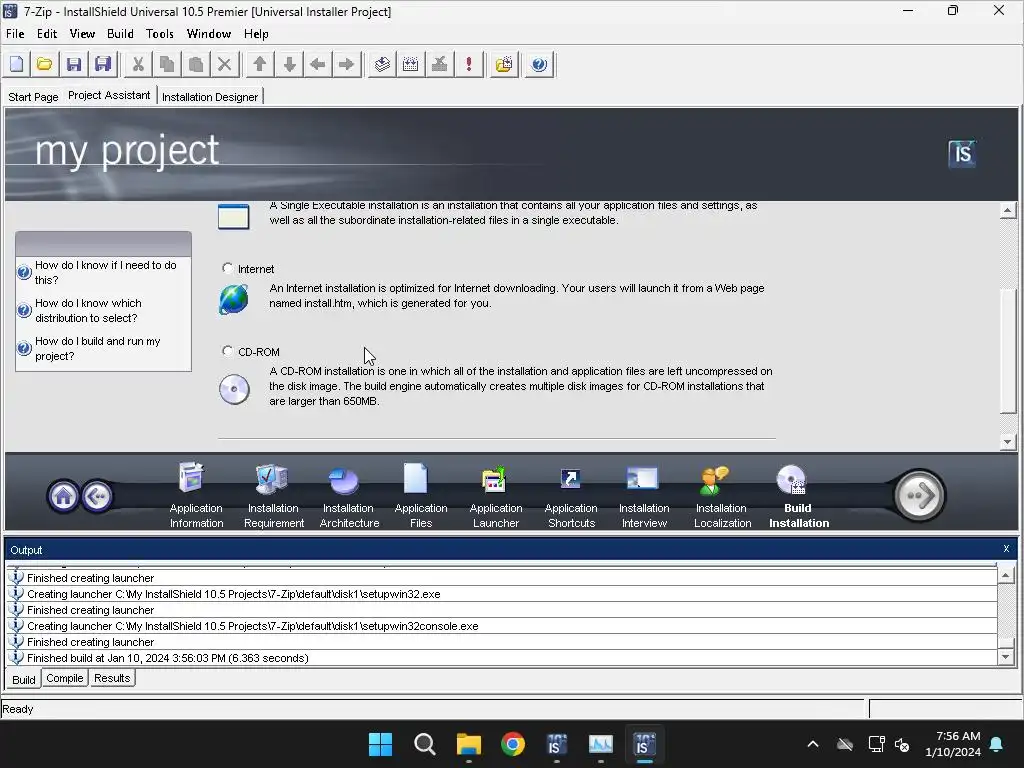Click the Save All toolbar icon

tap(103, 64)
